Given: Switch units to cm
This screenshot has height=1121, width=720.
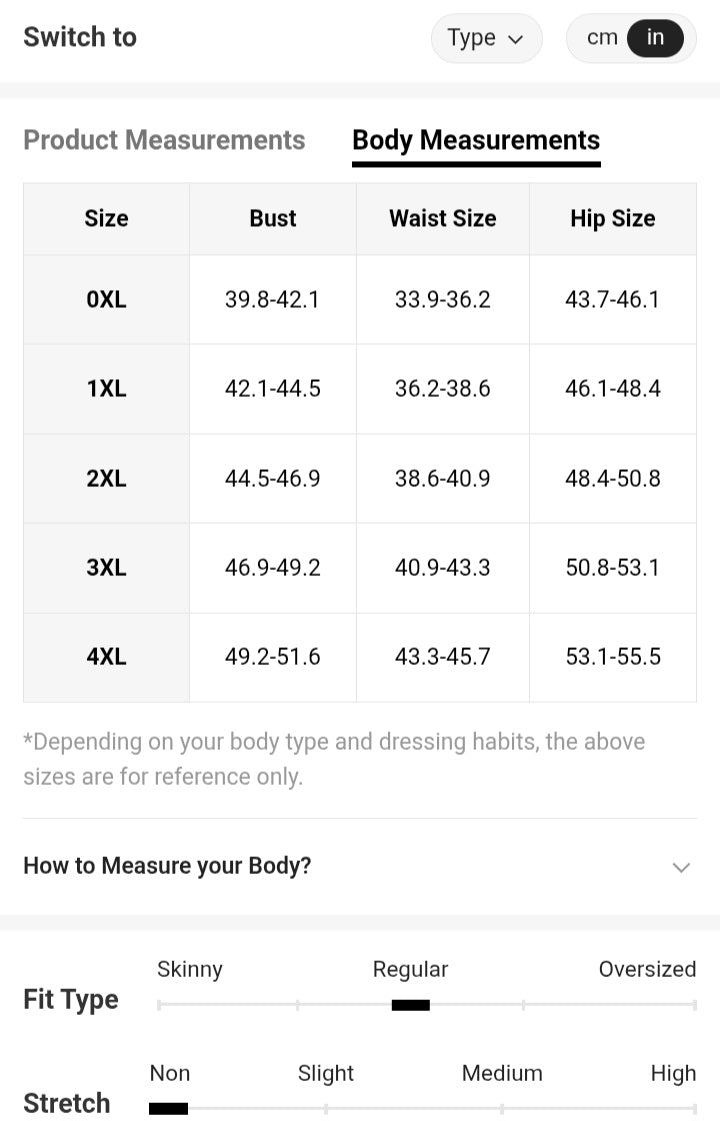Looking at the screenshot, I should (602, 38).
